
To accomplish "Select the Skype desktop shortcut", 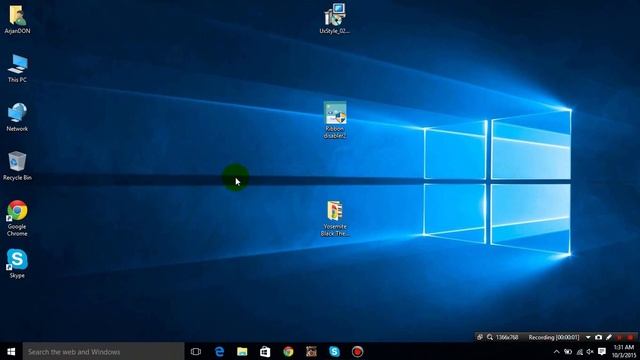I will click(17, 264).
